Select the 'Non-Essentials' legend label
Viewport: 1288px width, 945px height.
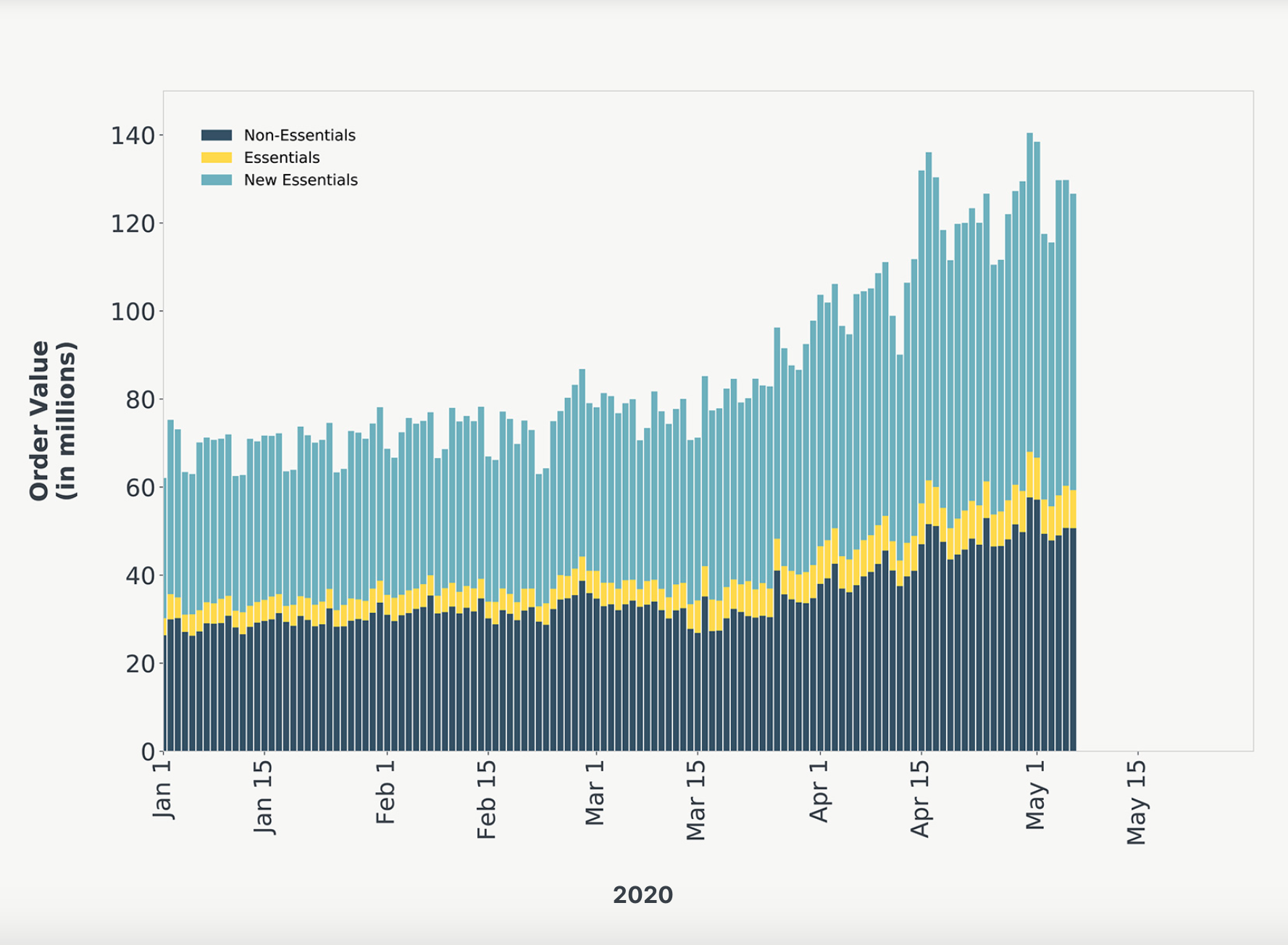pos(299,136)
